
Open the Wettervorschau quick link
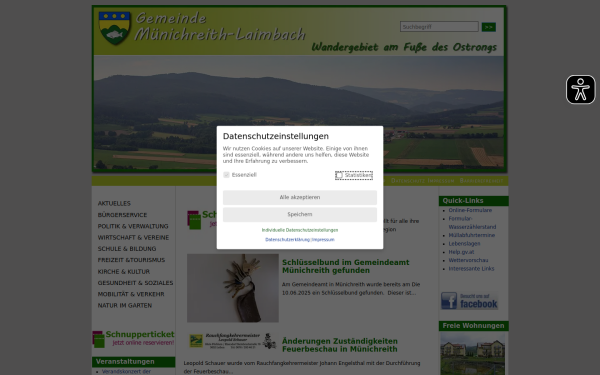tap(468, 261)
